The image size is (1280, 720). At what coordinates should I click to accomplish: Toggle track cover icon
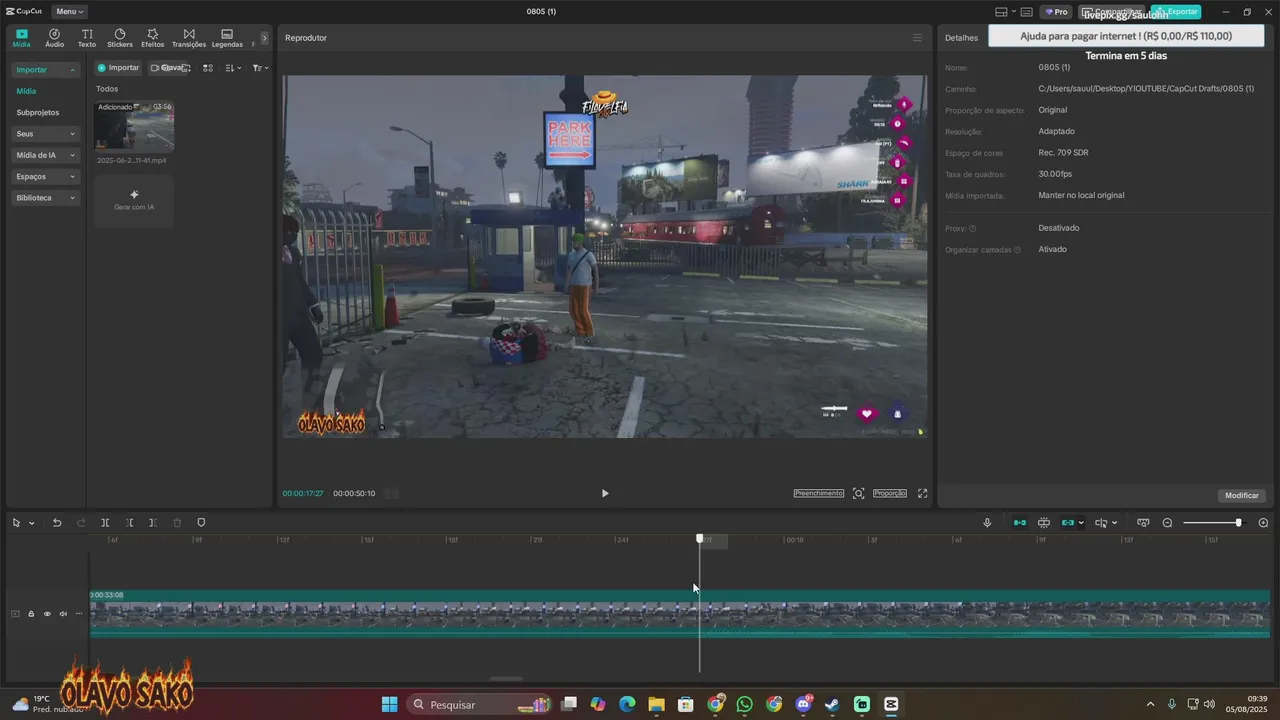point(15,614)
